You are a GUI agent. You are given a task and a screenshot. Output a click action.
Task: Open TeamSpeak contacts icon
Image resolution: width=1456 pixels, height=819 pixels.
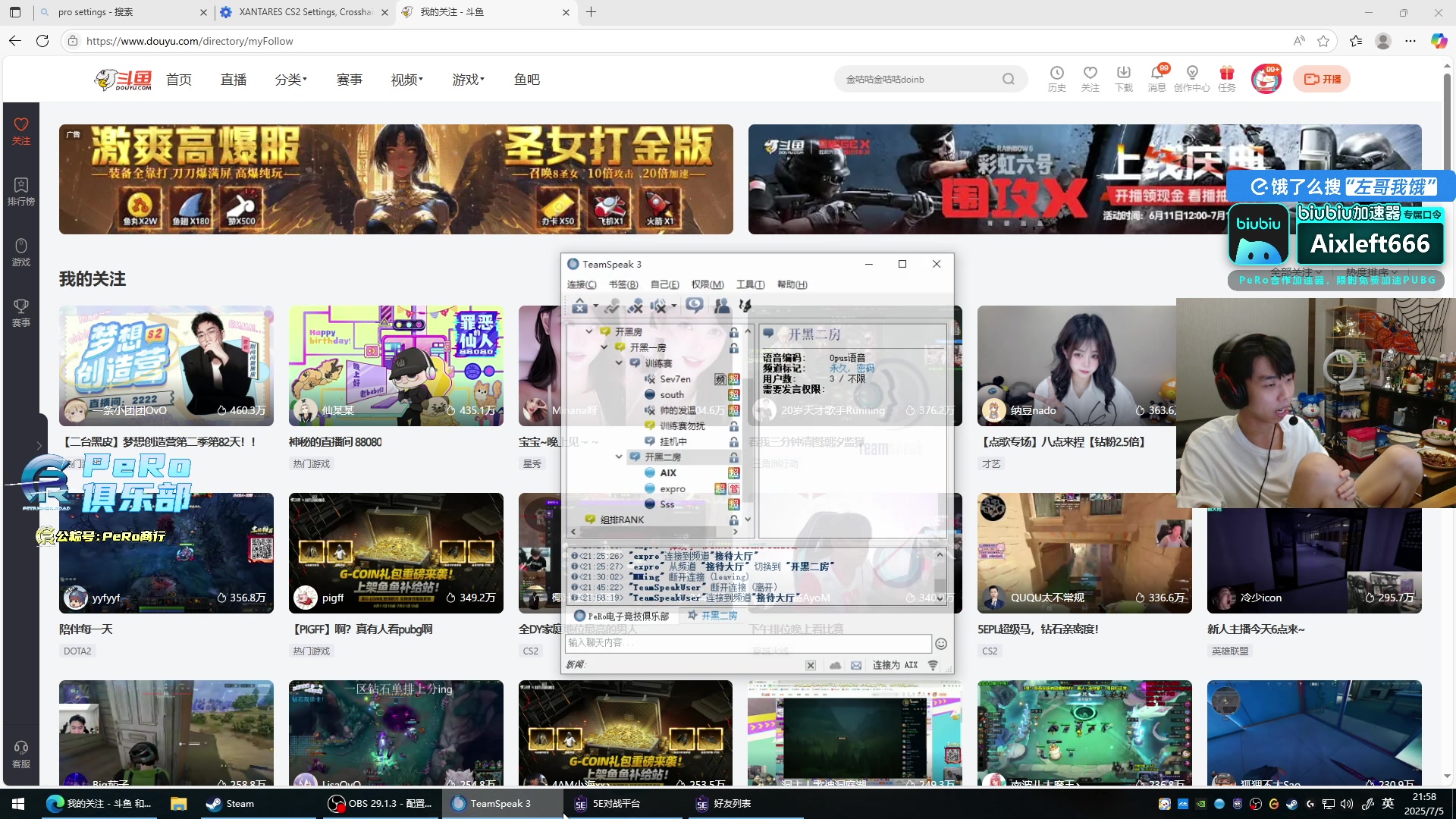pos(722,306)
